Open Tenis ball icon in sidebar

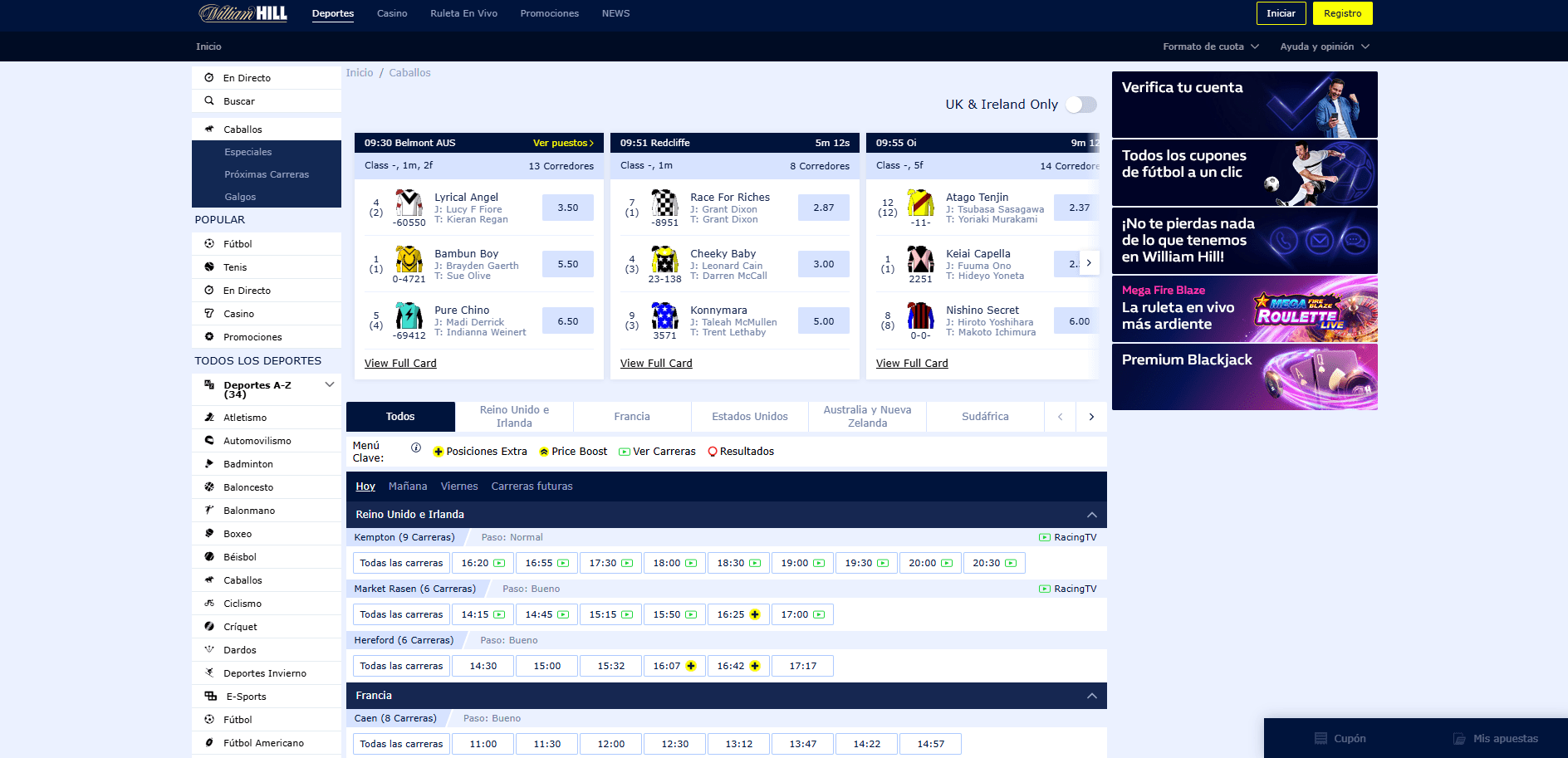point(209,267)
